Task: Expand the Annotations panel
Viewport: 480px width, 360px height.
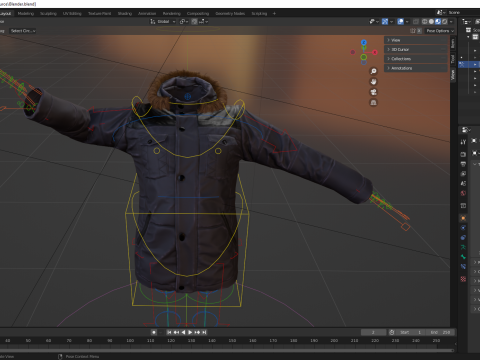Action: point(416,68)
